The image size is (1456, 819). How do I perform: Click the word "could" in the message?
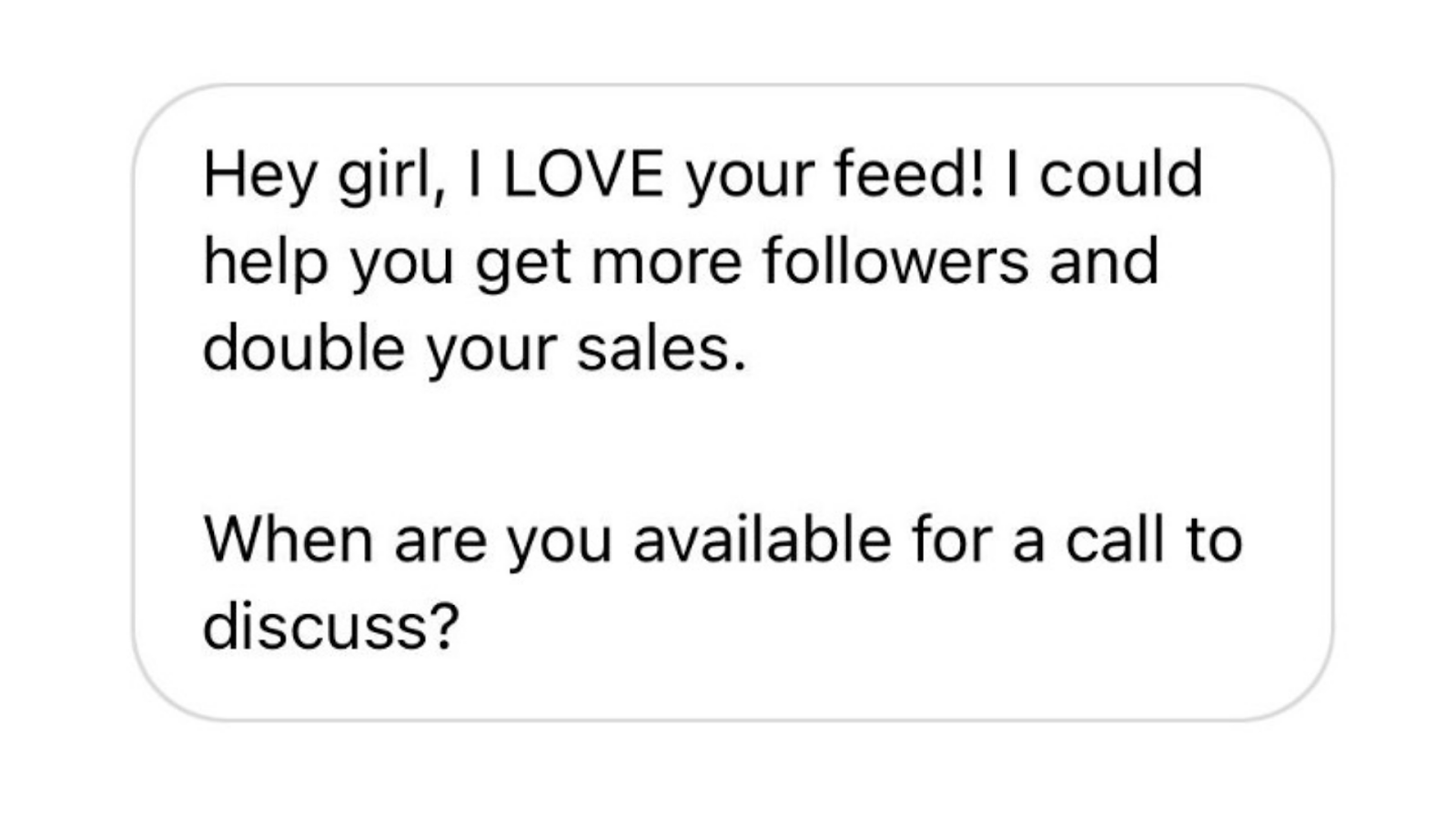pyautogui.click(x=1121, y=175)
